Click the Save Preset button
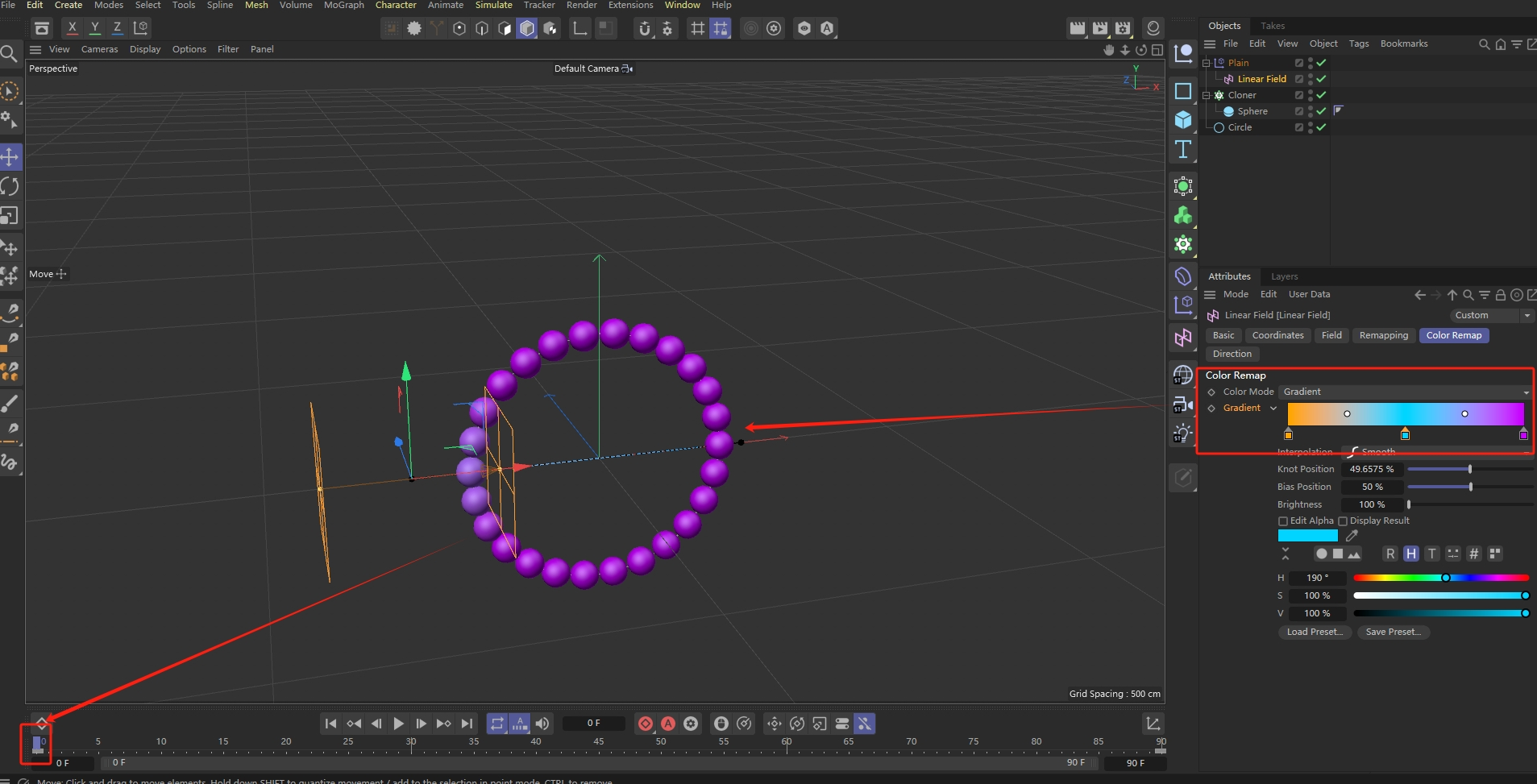The image size is (1537, 784). pos(1393,633)
